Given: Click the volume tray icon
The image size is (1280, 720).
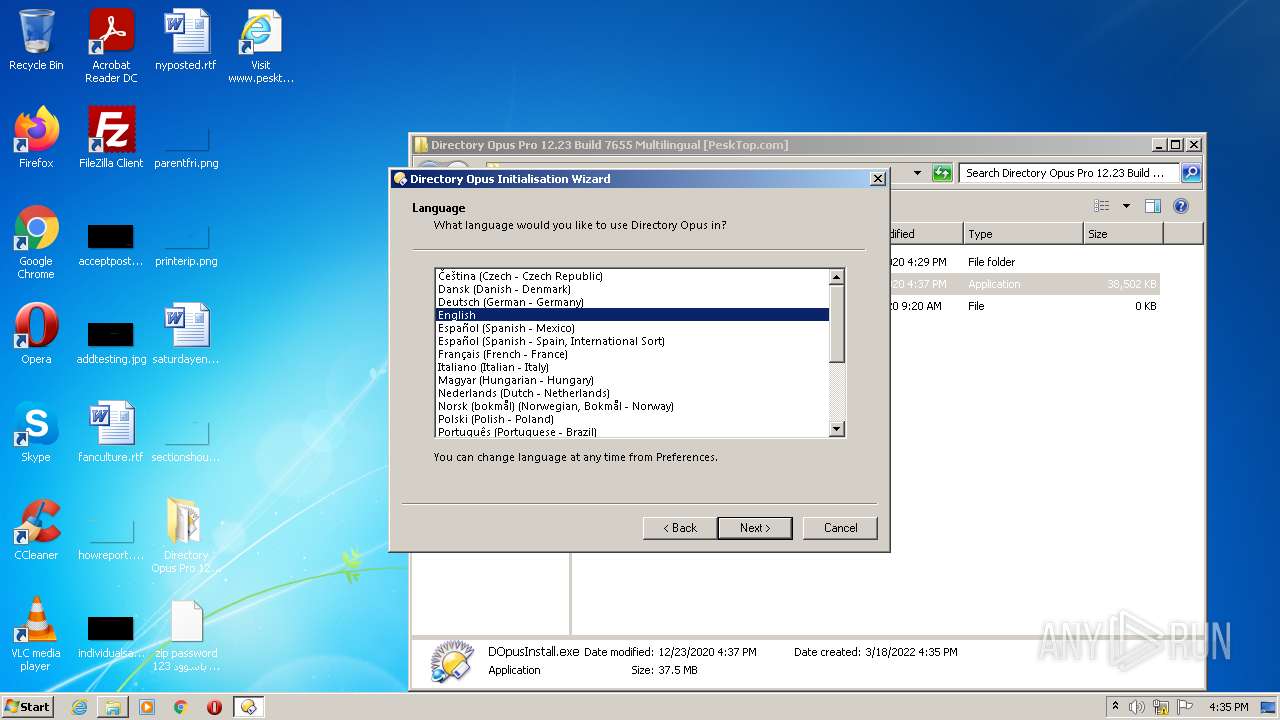Looking at the screenshot, I should [x=1136, y=707].
